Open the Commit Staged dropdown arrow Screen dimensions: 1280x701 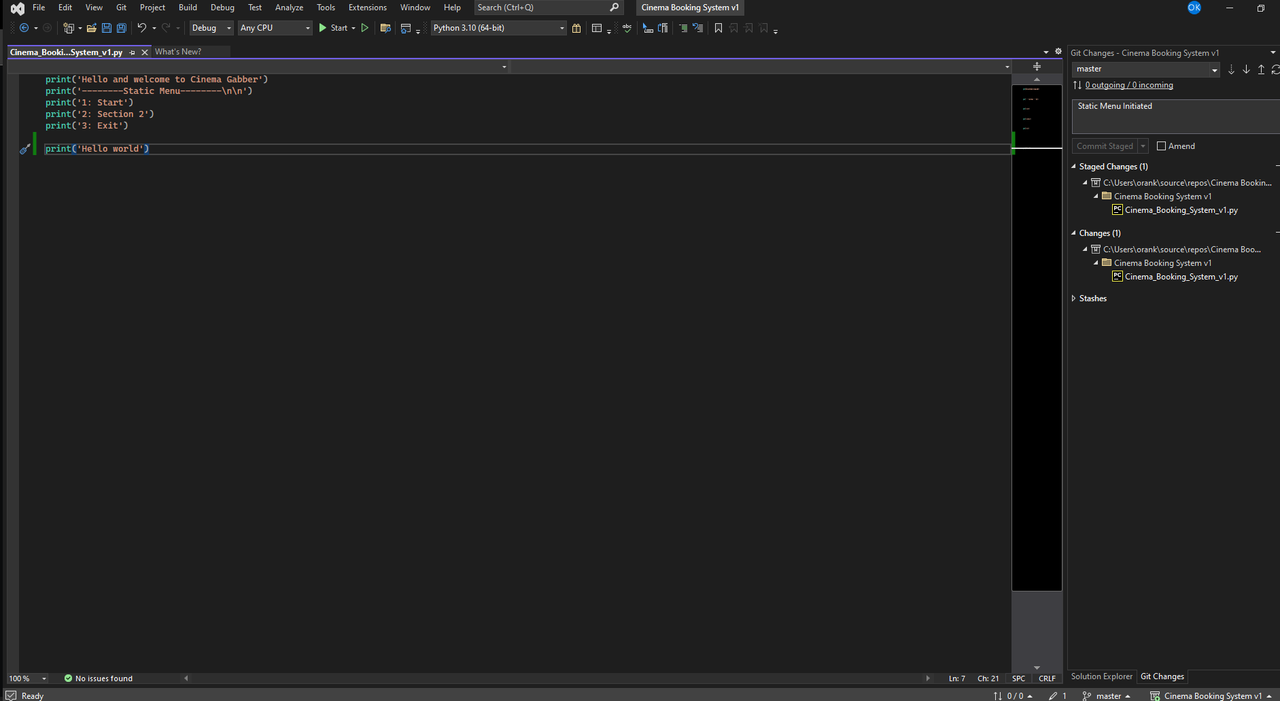tap(1143, 146)
